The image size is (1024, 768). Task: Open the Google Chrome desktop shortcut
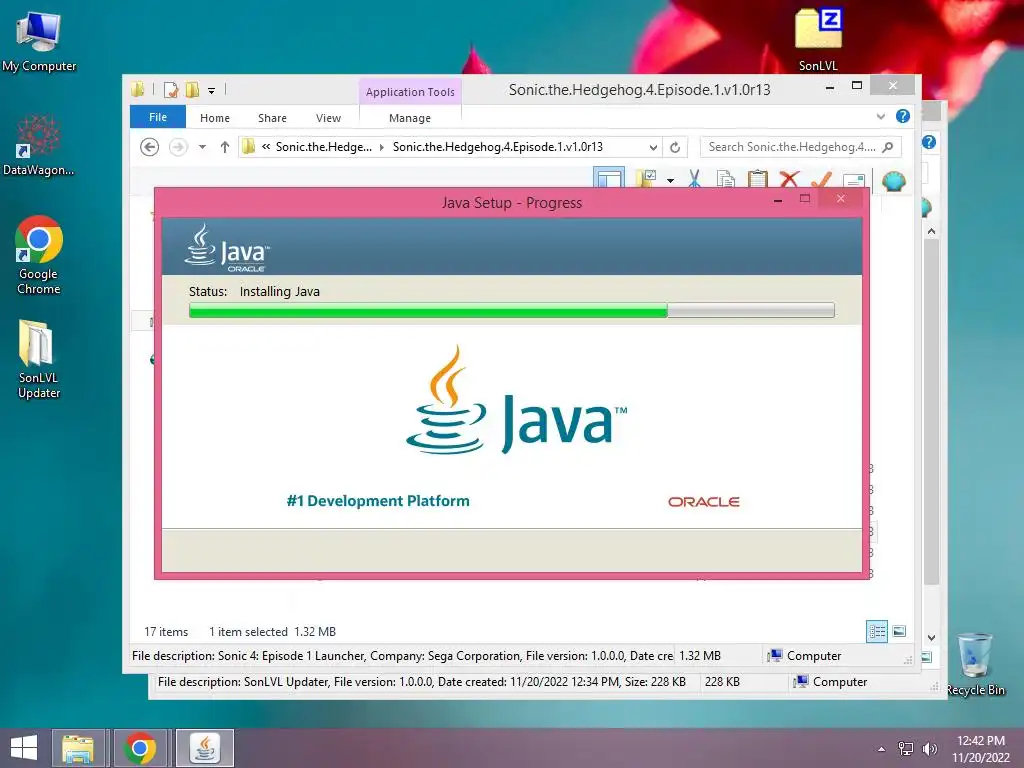tap(39, 255)
